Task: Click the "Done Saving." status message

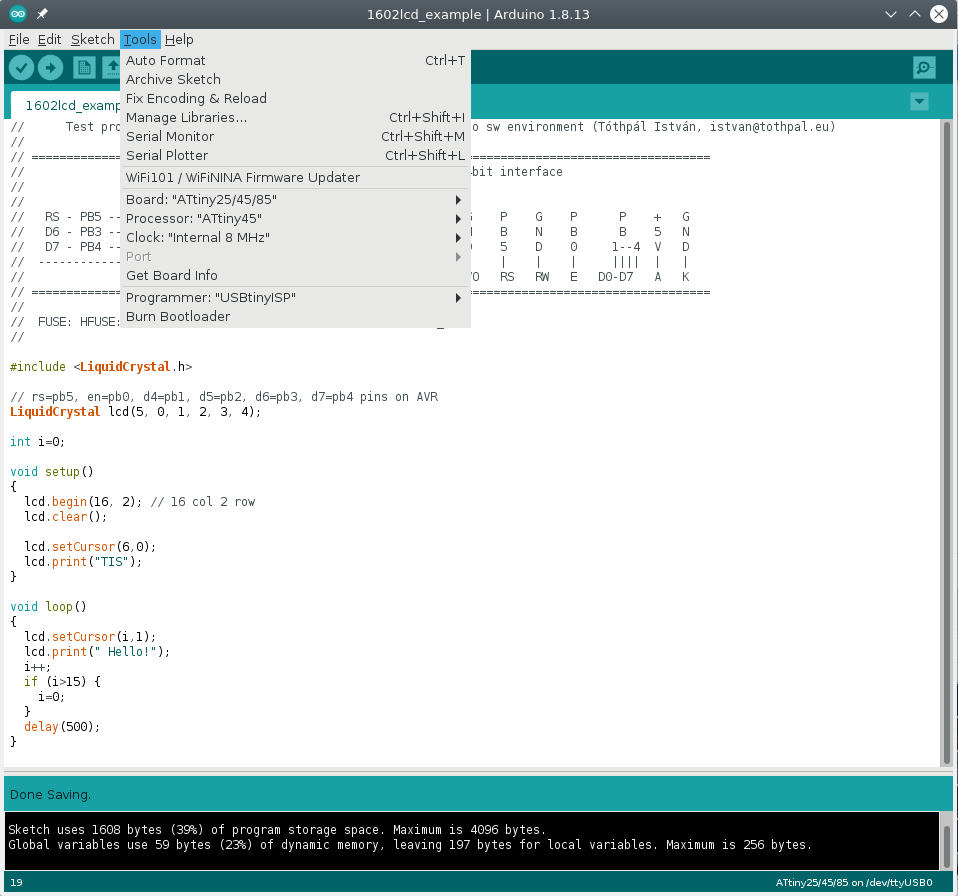Action: (x=50, y=795)
